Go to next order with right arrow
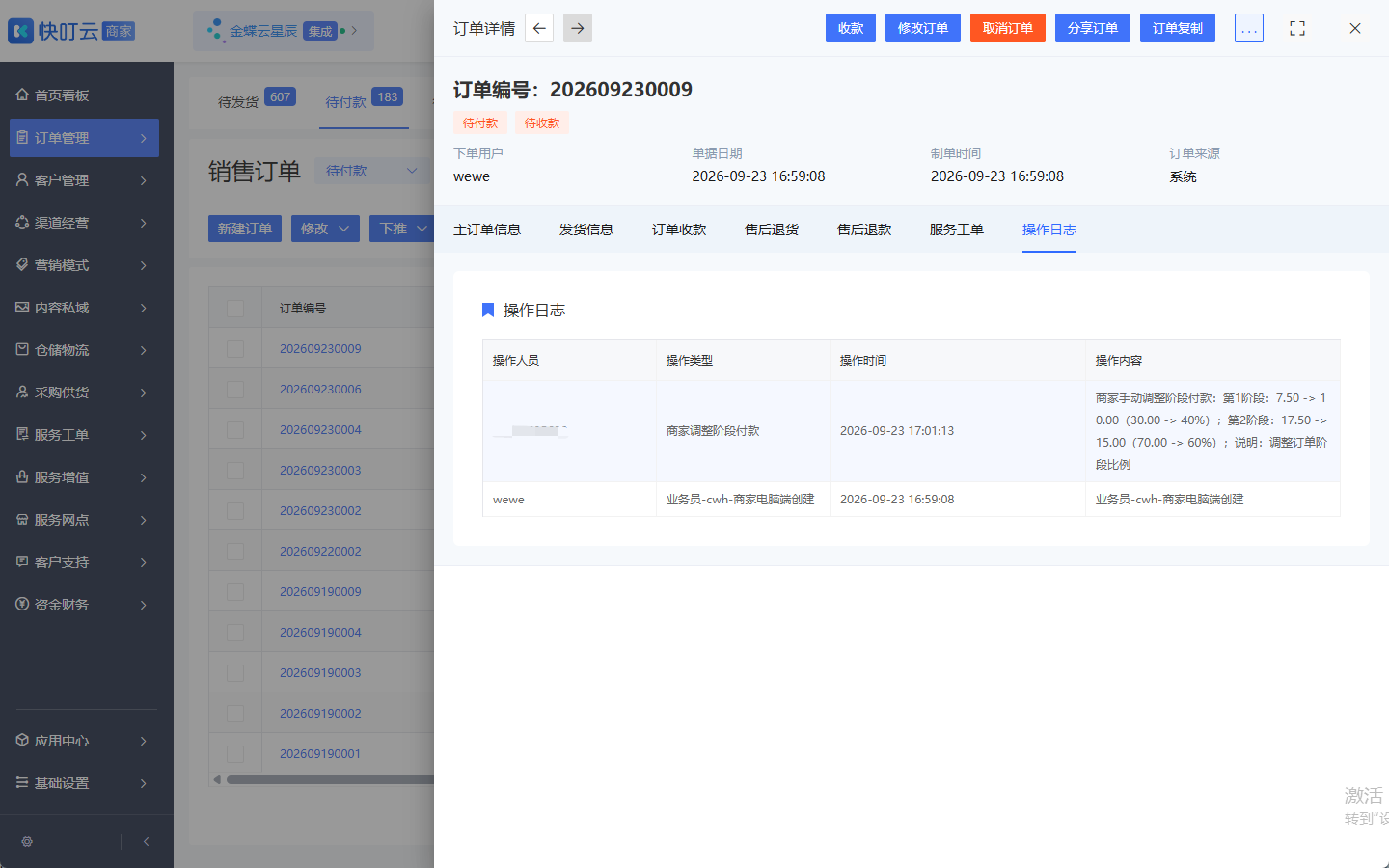 [x=578, y=28]
